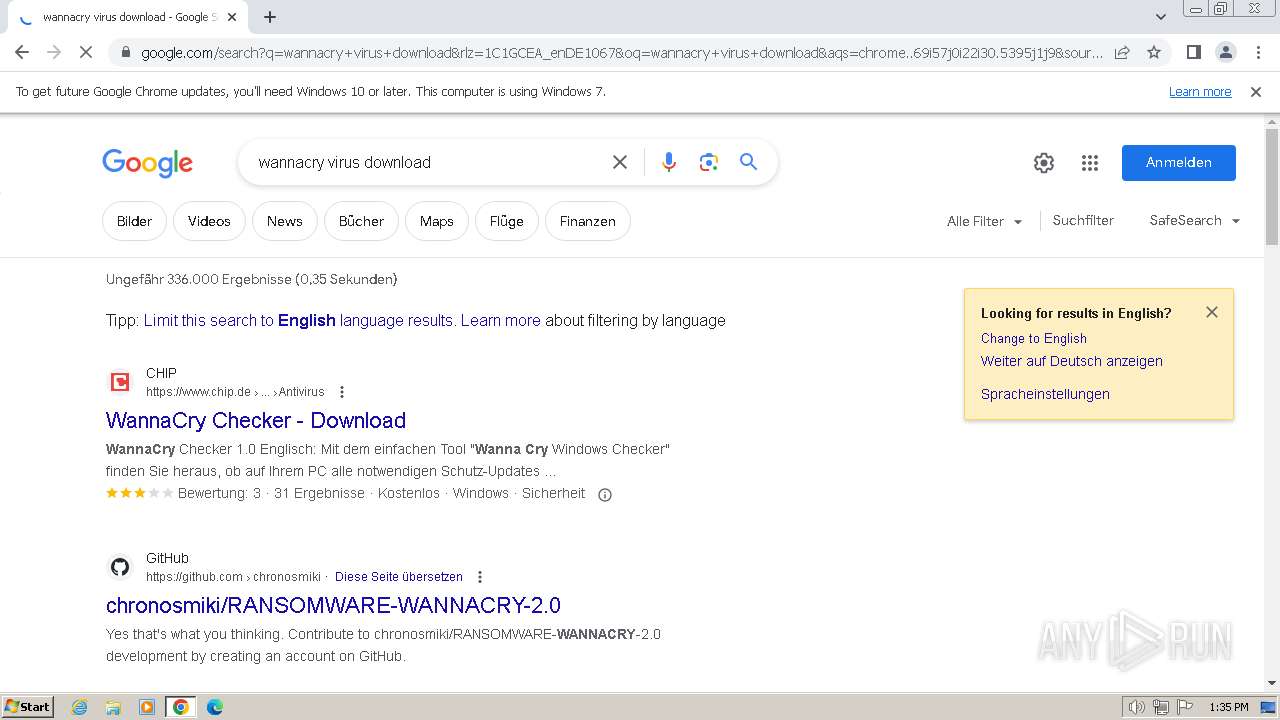Screen dimensions: 1280x720
Task: Click Weiter auf Deutsch anzeigen link
Action: coord(1072,361)
